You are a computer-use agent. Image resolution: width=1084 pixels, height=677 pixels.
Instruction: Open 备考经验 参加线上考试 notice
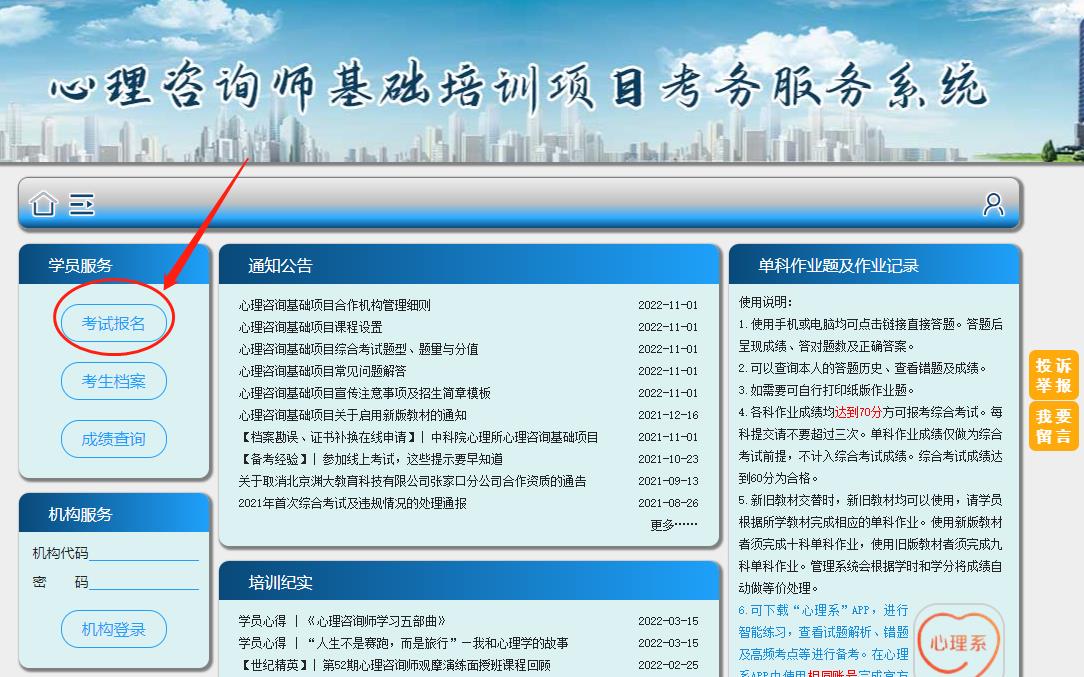point(371,459)
